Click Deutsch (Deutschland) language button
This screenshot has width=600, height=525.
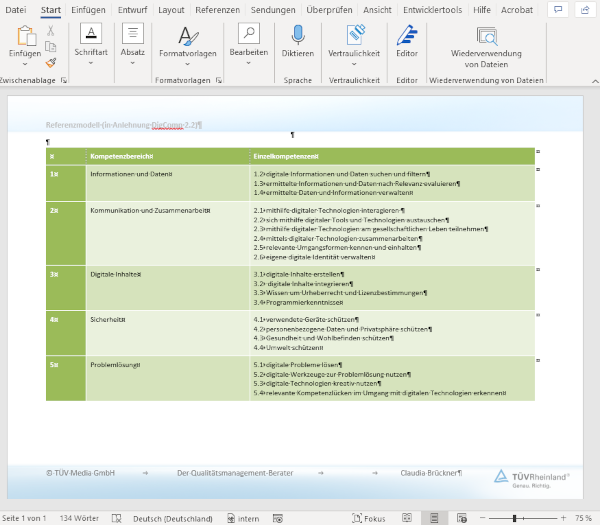coord(165,518)
